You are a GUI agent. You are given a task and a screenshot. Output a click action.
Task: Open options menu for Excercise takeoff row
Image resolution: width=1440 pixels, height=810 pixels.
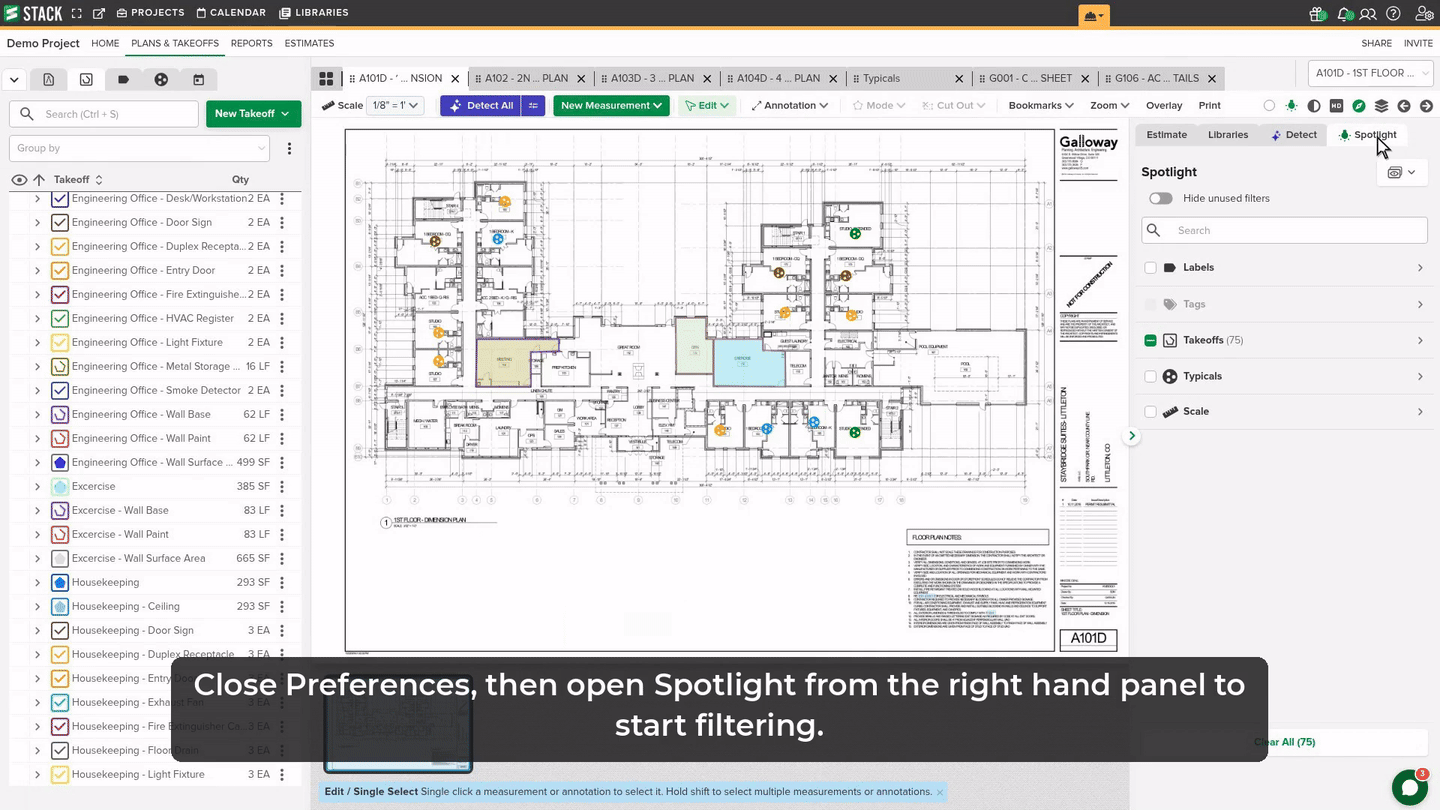click(x=282, y=486)
